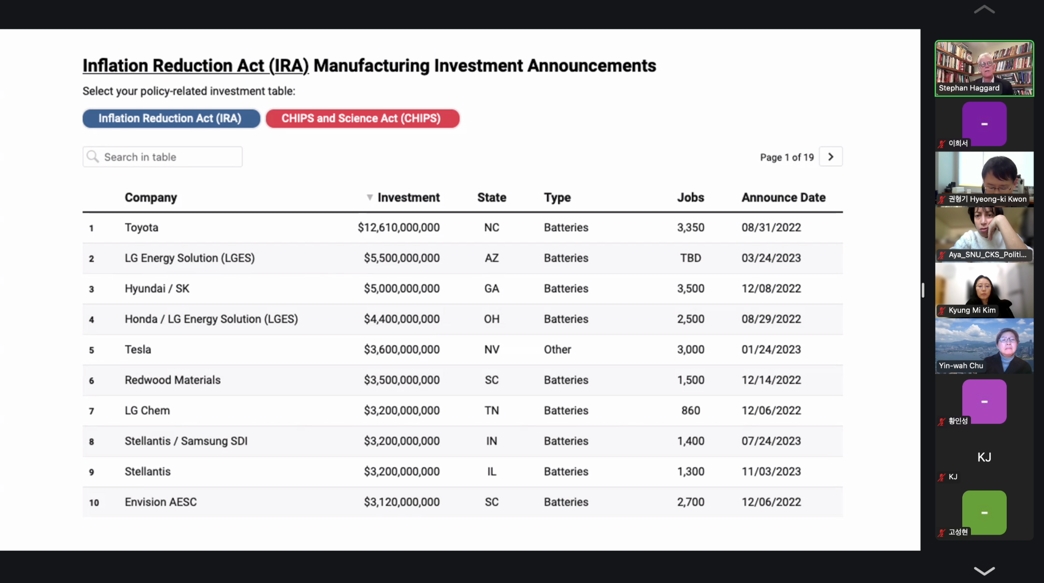Screen dimensions: 1044x583
Task: Click the Hyundai / SK company cell
Action: tap(157, 289)
